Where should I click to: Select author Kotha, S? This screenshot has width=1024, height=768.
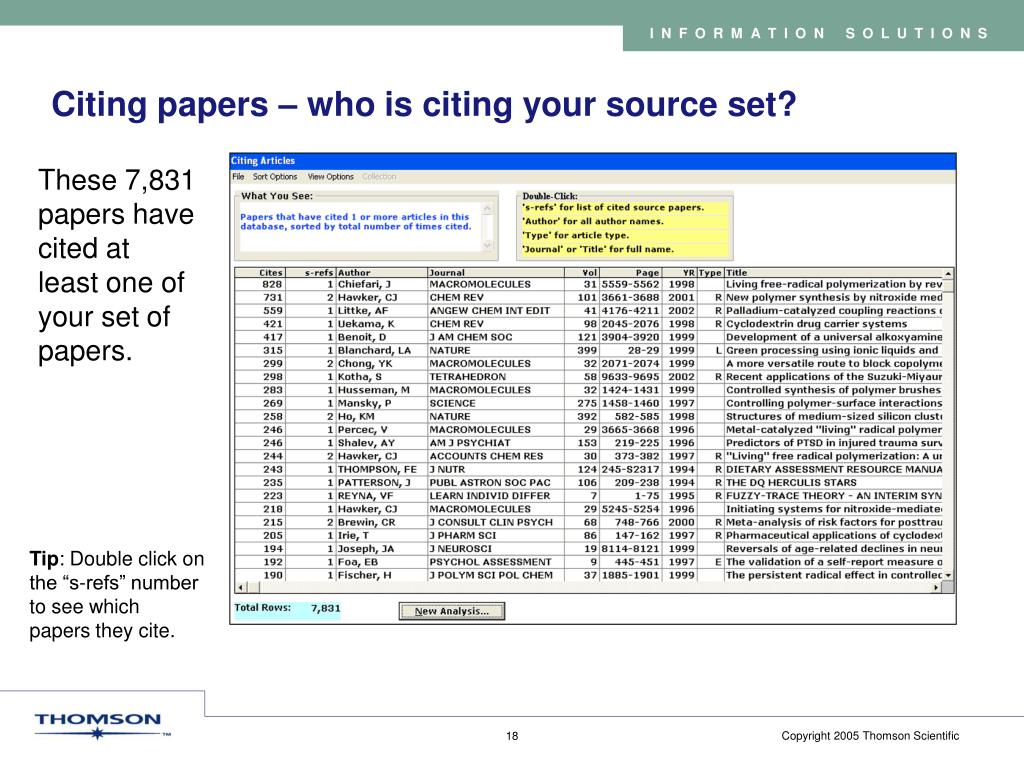(360, 377)
